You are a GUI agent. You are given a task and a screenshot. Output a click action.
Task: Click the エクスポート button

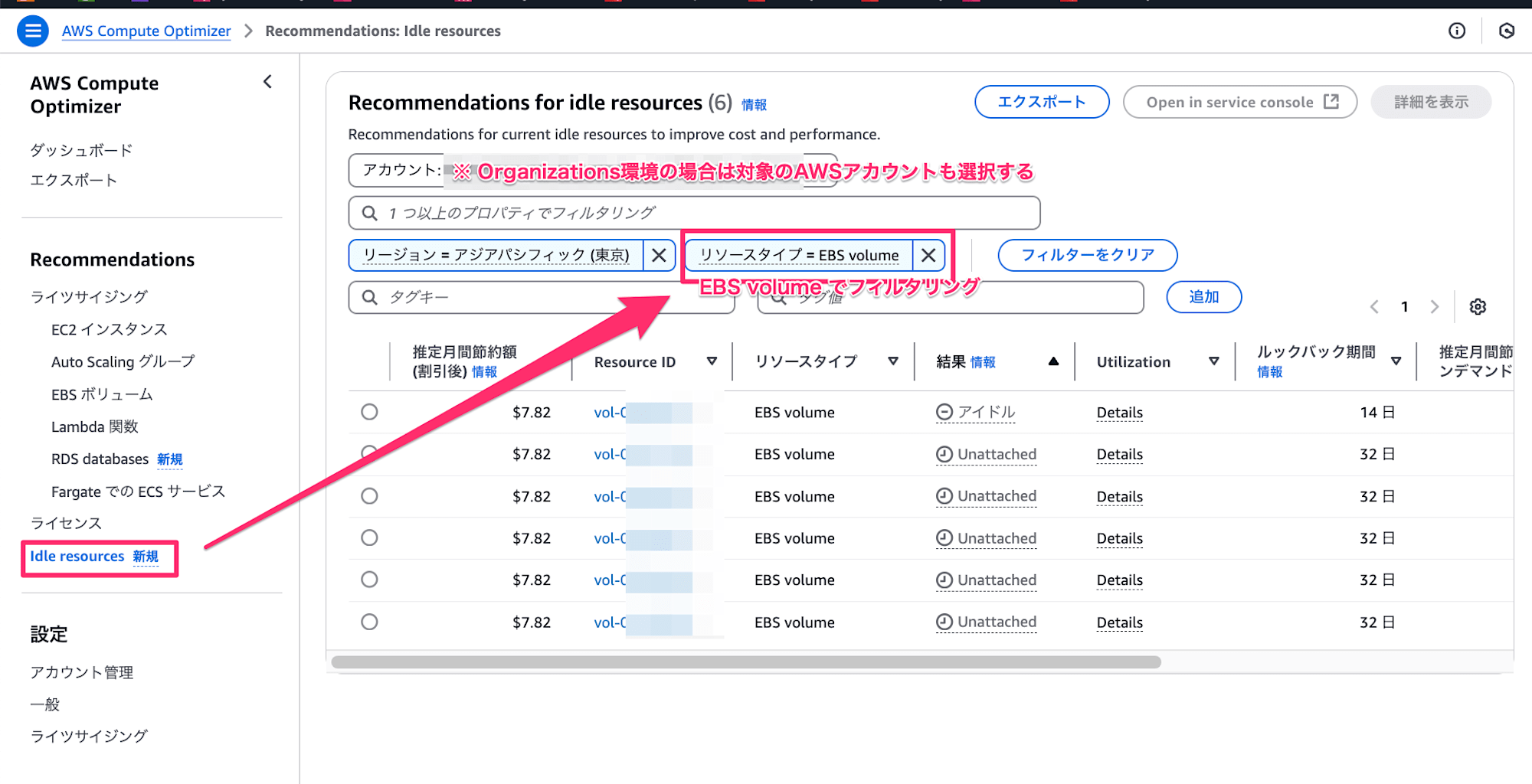(1042, 102)
